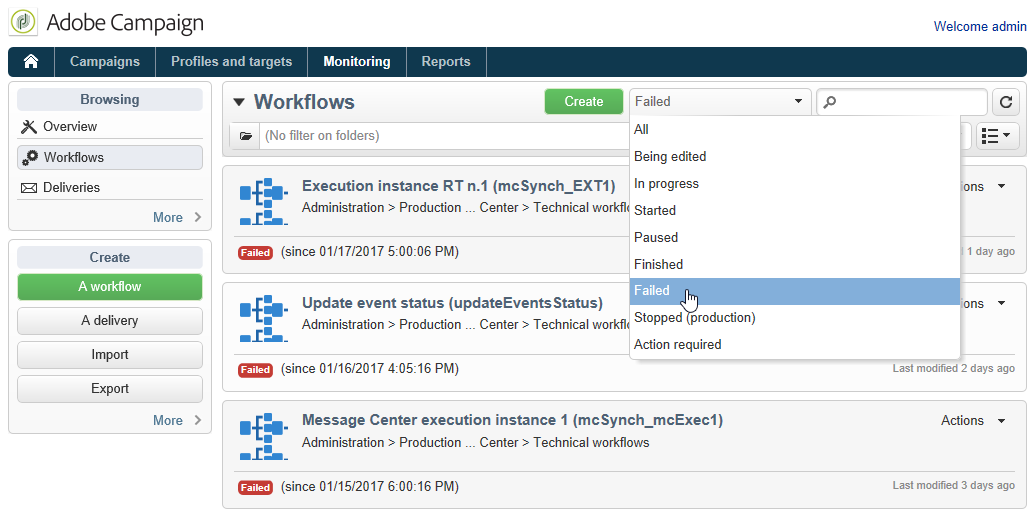1032x523 pixels.
Task: Click the No filter on folders field
Action: (444, 136)
